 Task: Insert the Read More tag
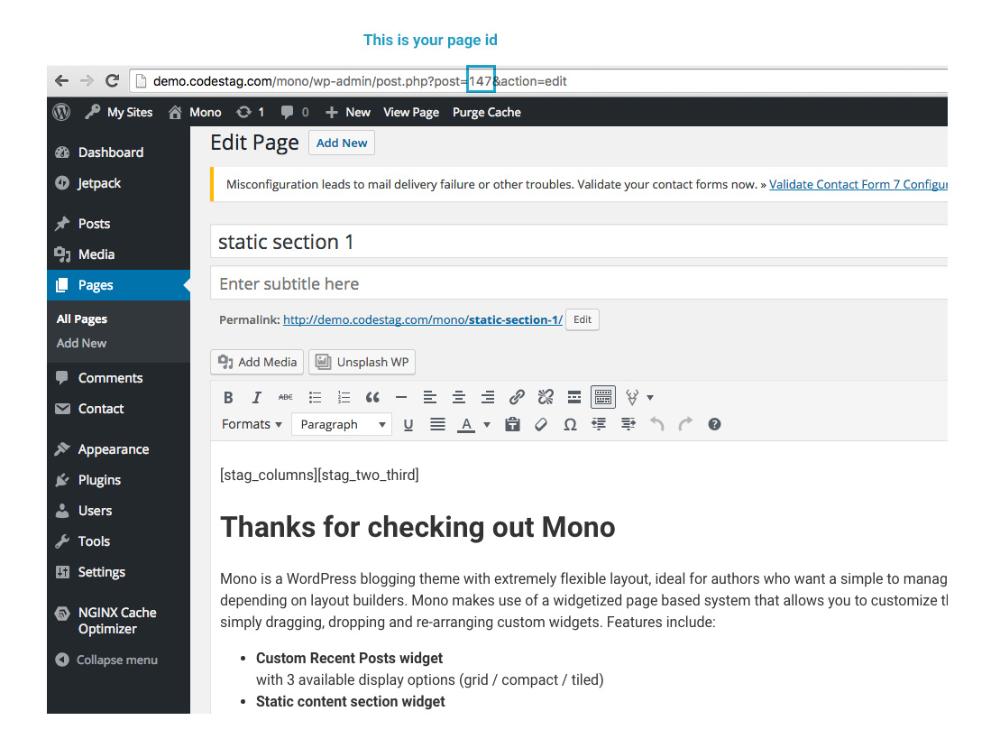(x=574, y=398)
